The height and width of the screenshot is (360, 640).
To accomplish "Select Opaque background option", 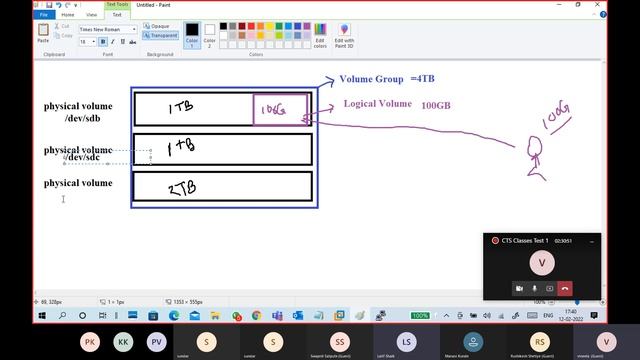I will (156, 26).
